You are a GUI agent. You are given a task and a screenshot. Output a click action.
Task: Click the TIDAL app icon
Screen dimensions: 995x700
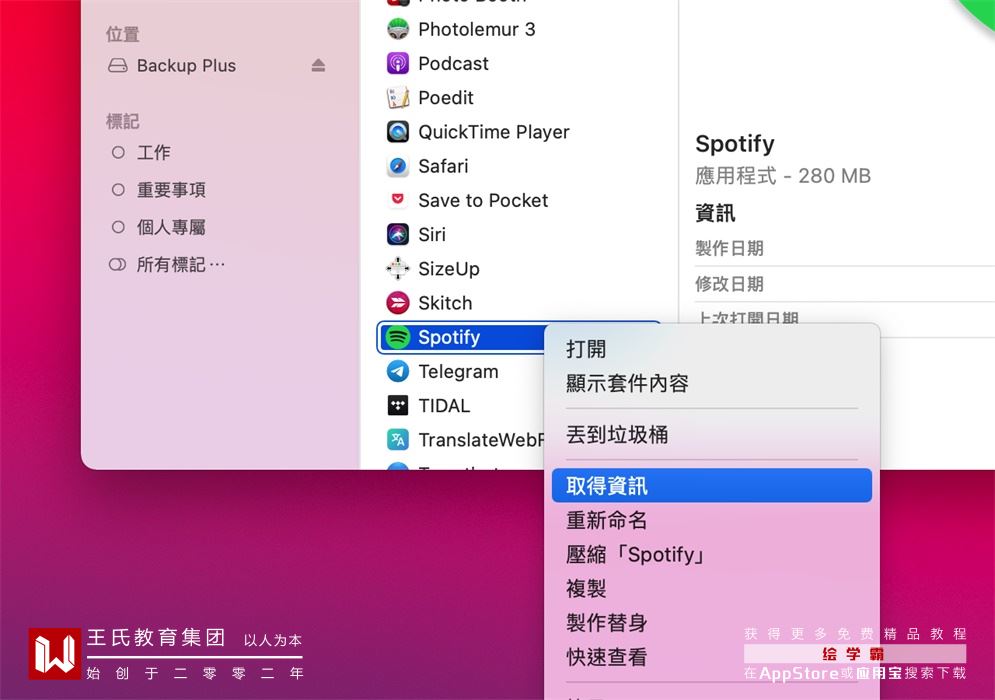(x=398, y=406)
